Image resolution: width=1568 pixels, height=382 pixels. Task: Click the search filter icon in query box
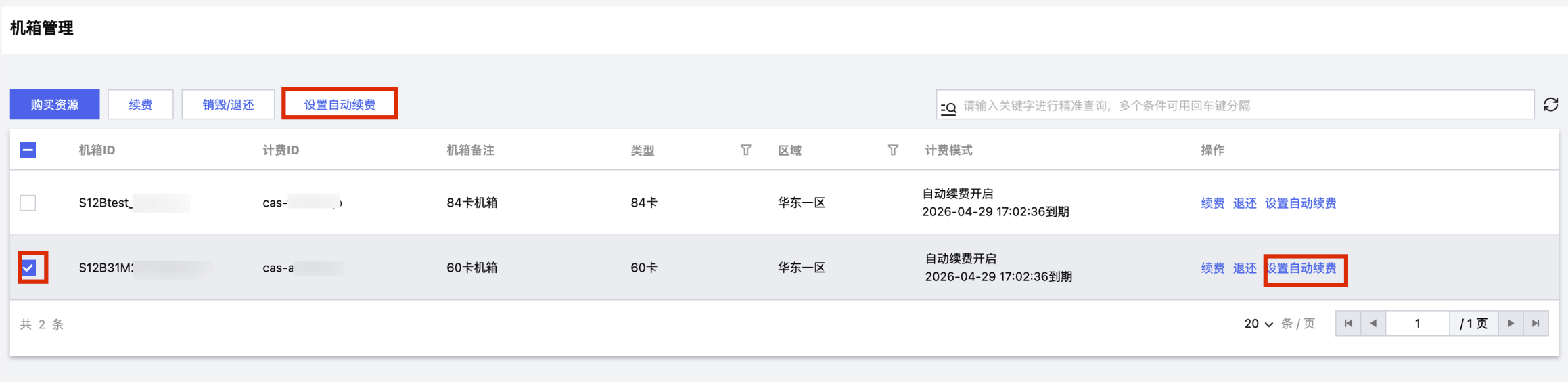pos(948,108)
